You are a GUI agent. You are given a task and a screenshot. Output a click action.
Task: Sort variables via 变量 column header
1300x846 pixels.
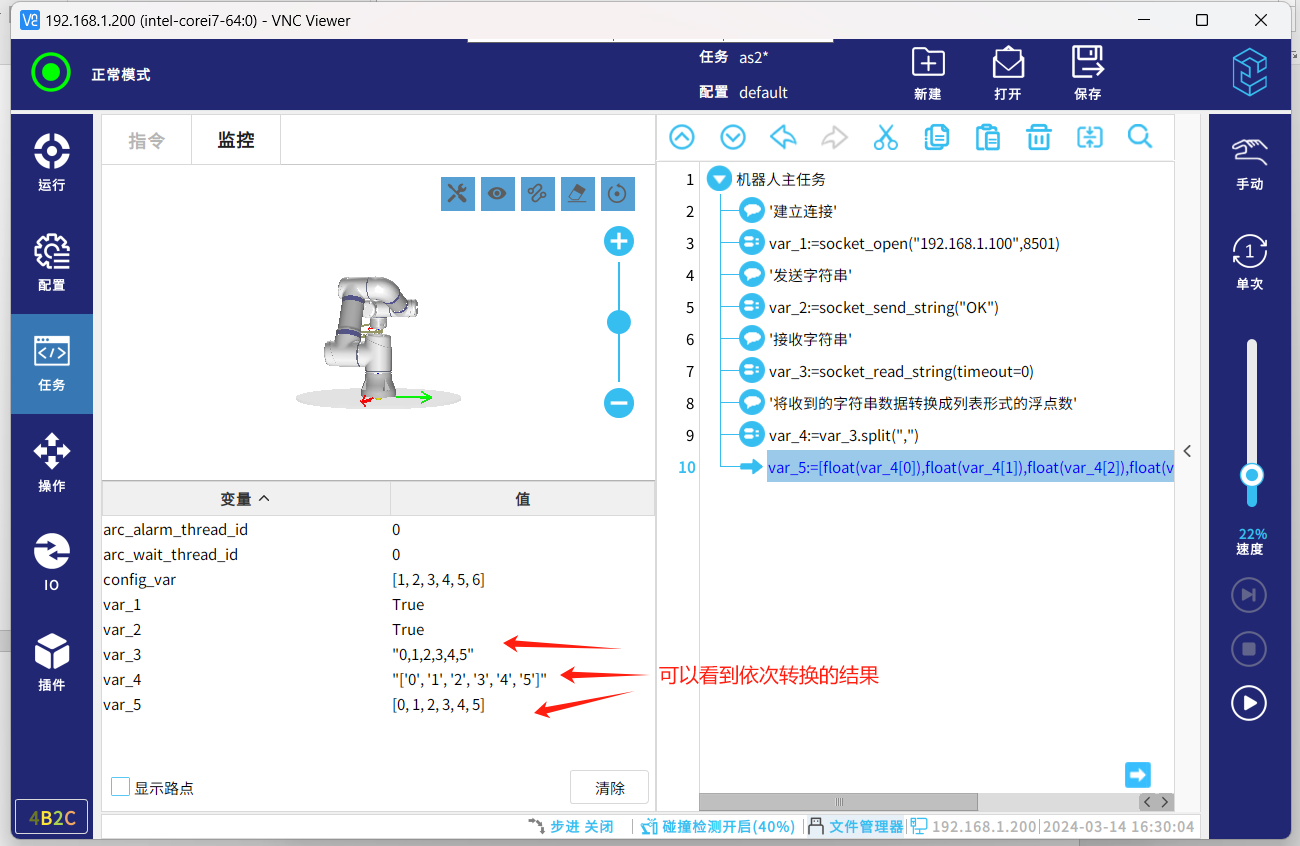tap(246, 498)
